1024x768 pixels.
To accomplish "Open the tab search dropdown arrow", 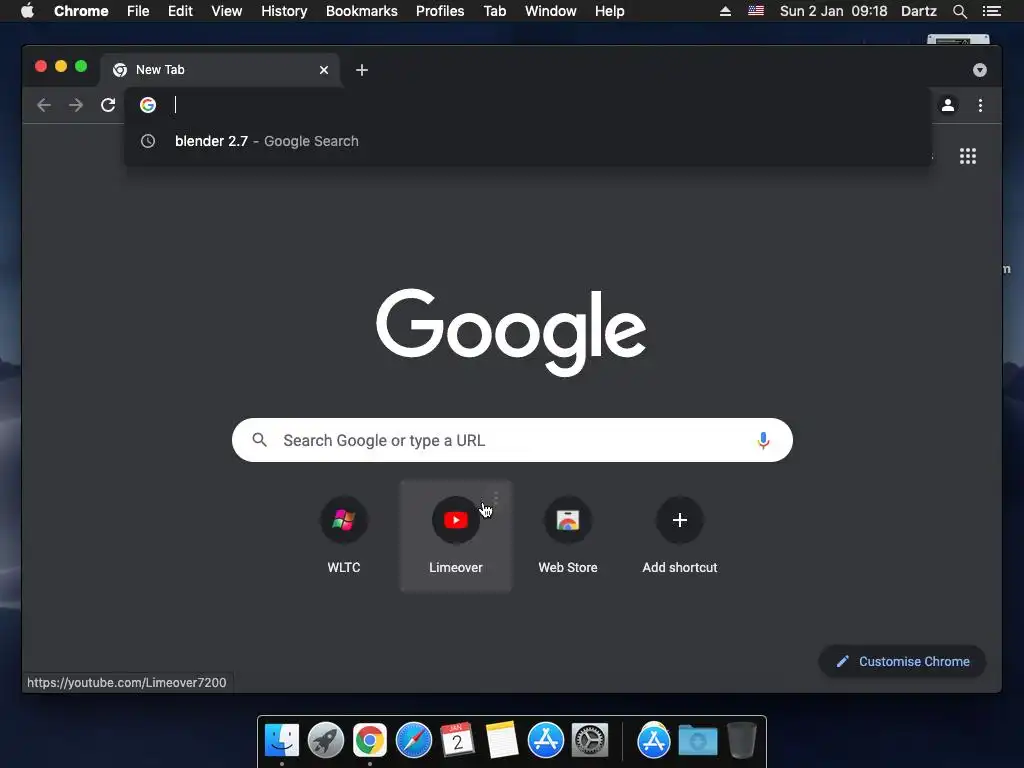I will (980, 70).
